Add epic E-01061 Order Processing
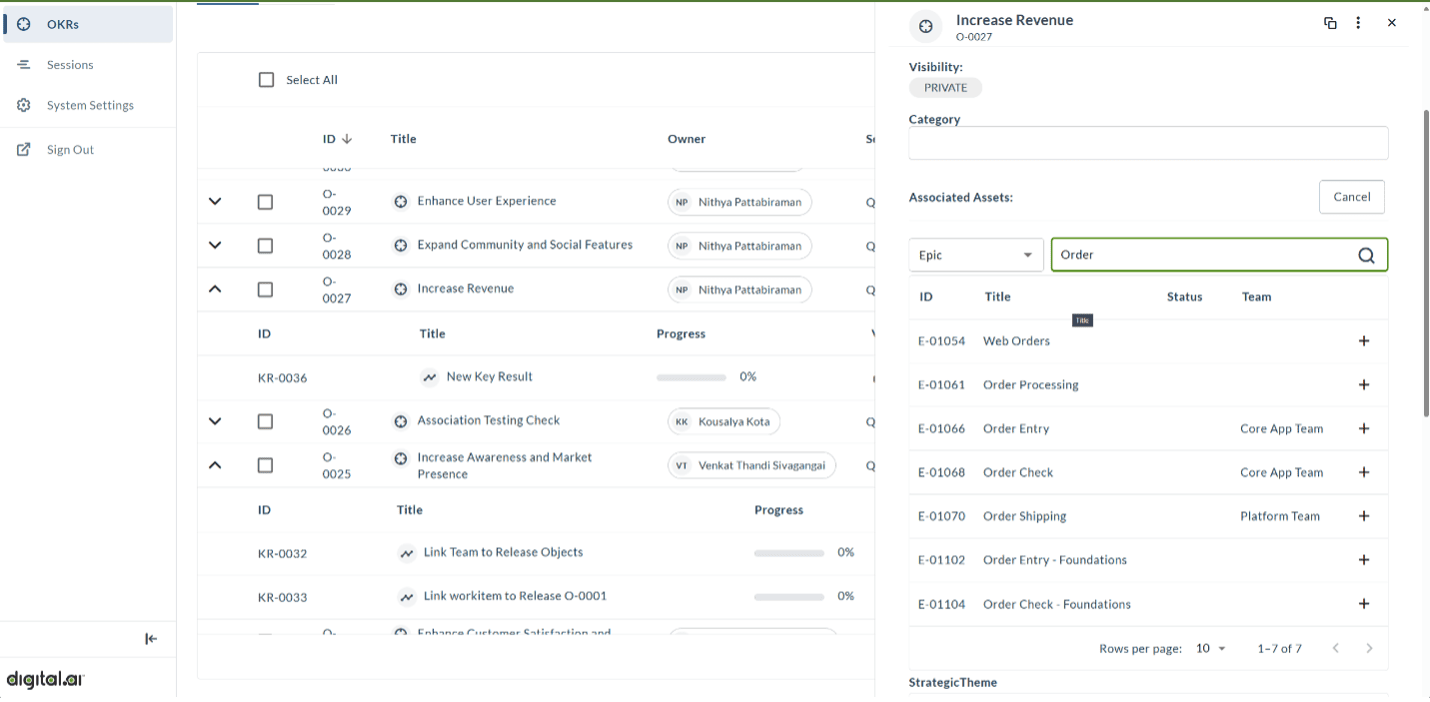The width and height of the screenshot is (1430, 702). coord(1364,385)
